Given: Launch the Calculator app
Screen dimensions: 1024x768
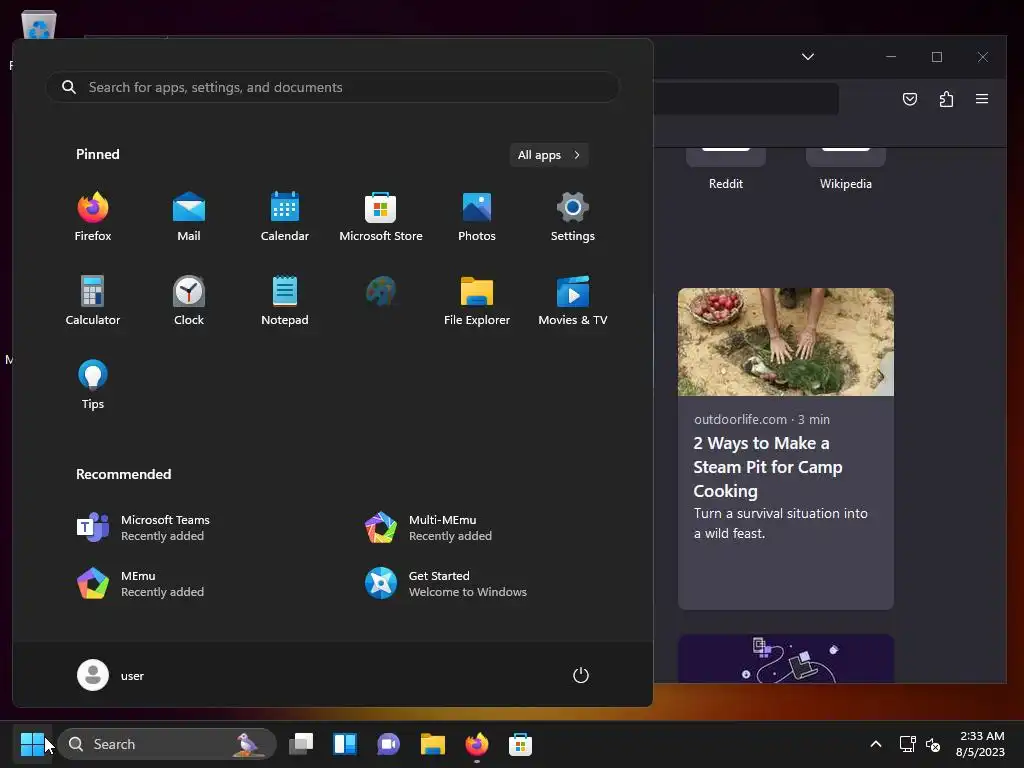Looking at the screenshot, I should [93, 301].
